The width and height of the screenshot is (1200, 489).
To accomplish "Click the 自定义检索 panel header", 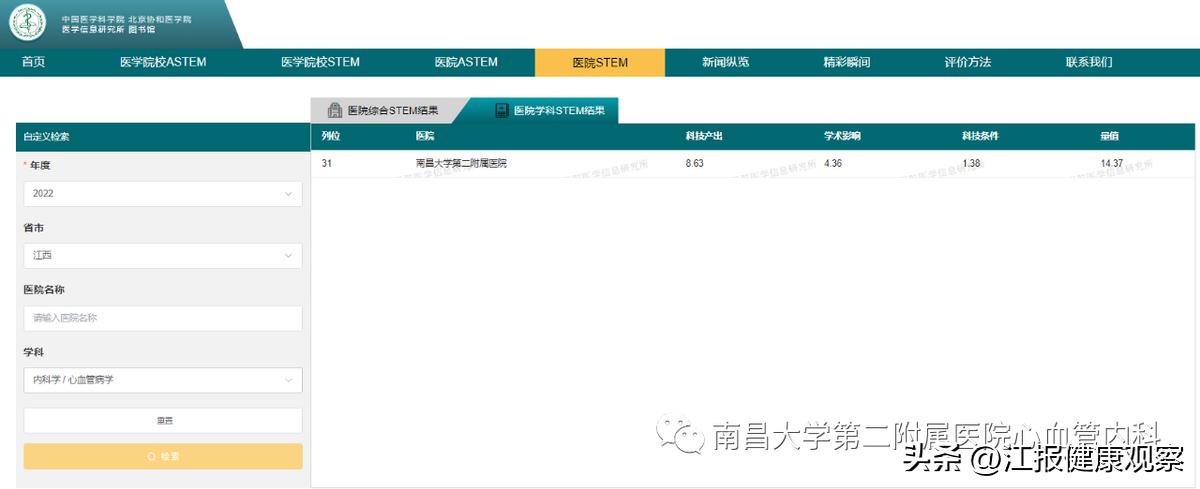I will click(163, 136).
